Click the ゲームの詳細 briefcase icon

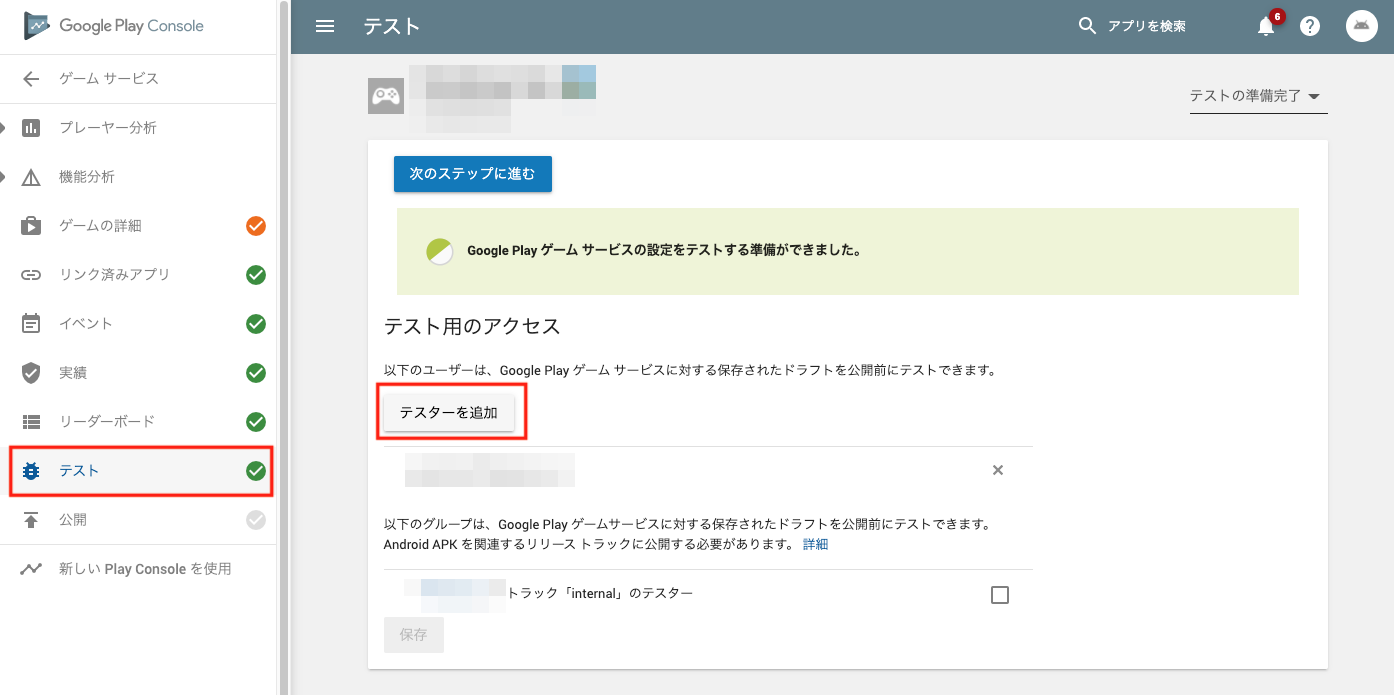[31, 226]
